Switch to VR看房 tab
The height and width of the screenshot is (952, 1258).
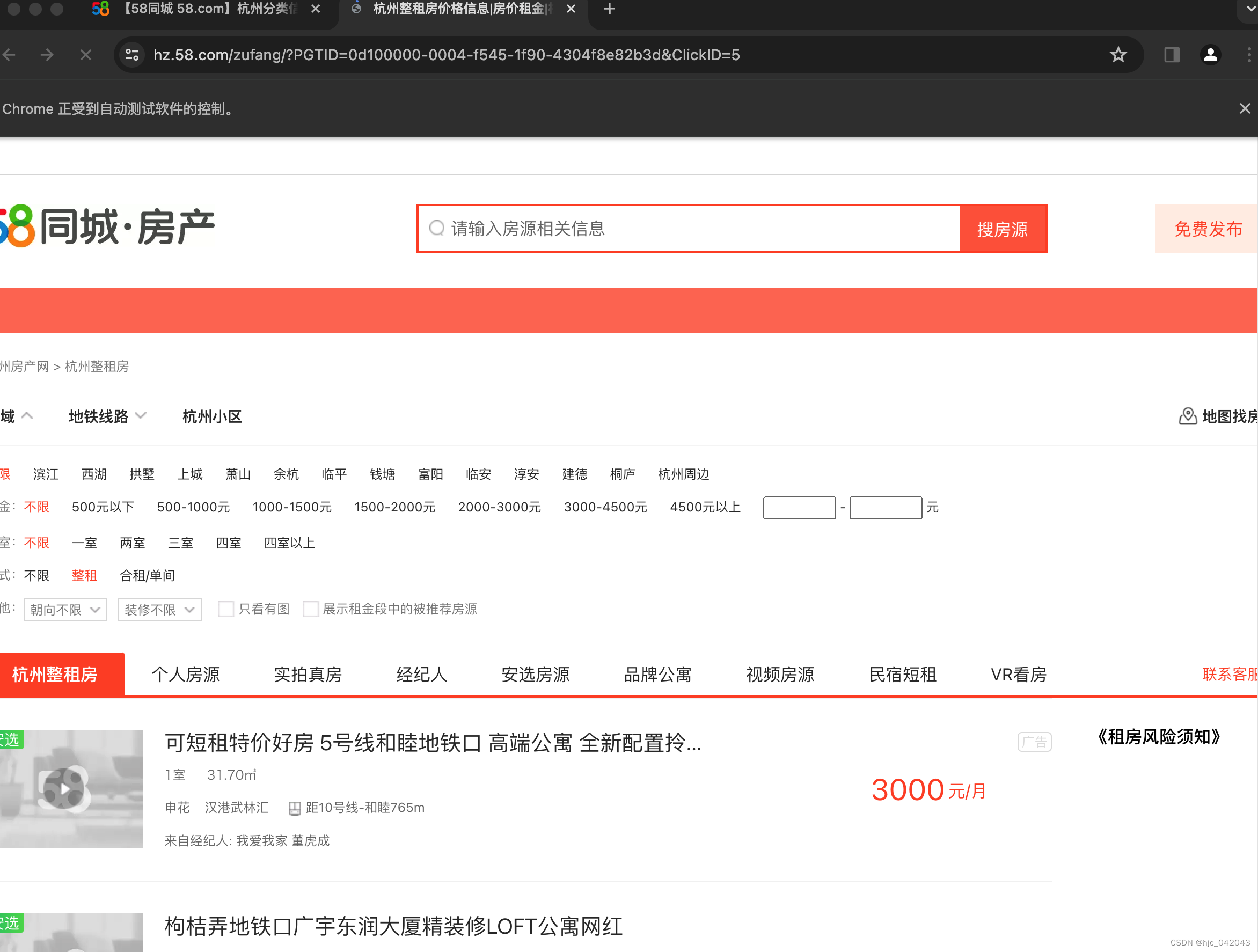[1019, 675]
